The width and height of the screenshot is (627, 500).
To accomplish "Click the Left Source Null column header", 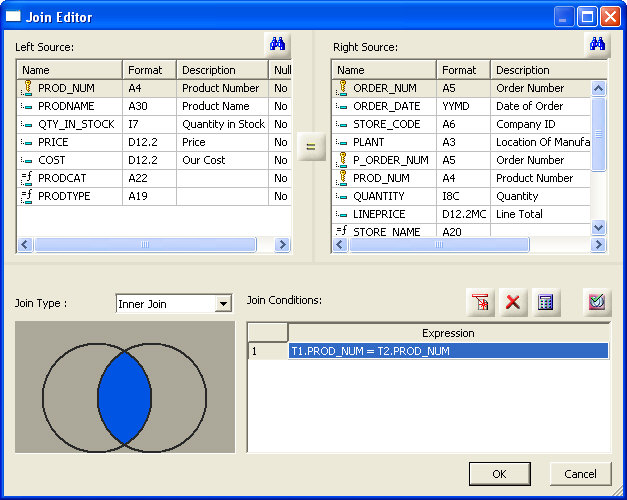I will click(x=280, y=70).
